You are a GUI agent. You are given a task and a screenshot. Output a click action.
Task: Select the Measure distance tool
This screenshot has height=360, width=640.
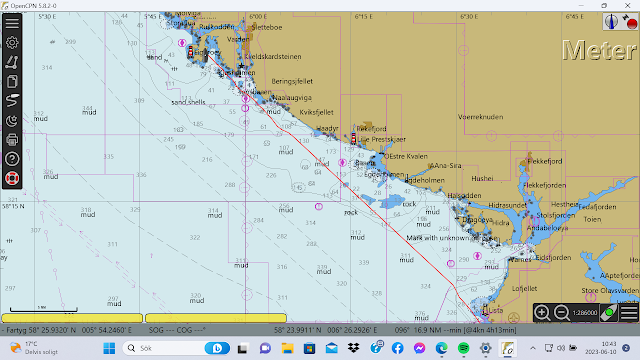pos(12,62)
